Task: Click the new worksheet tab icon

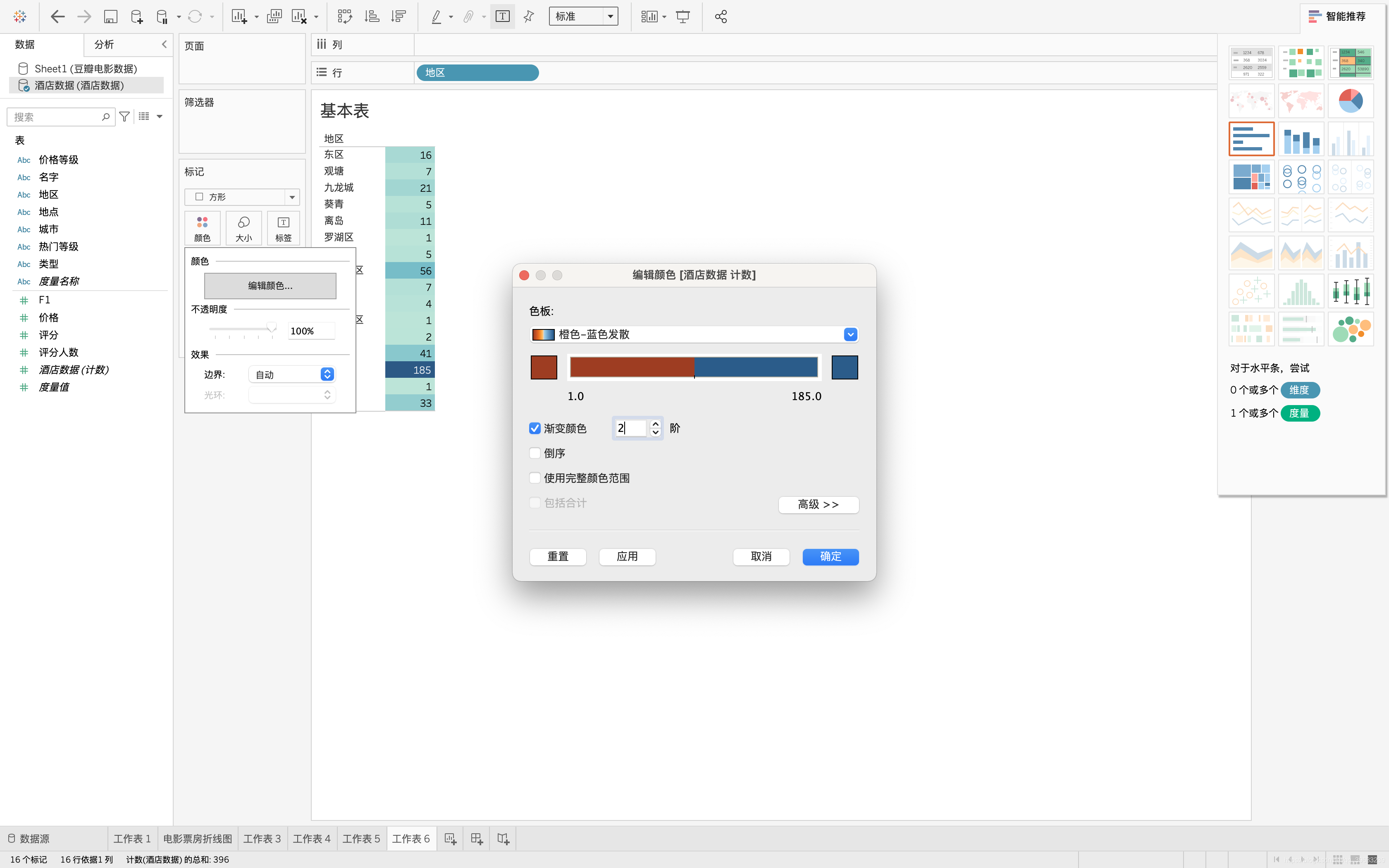Action: [x=450, y=839]
